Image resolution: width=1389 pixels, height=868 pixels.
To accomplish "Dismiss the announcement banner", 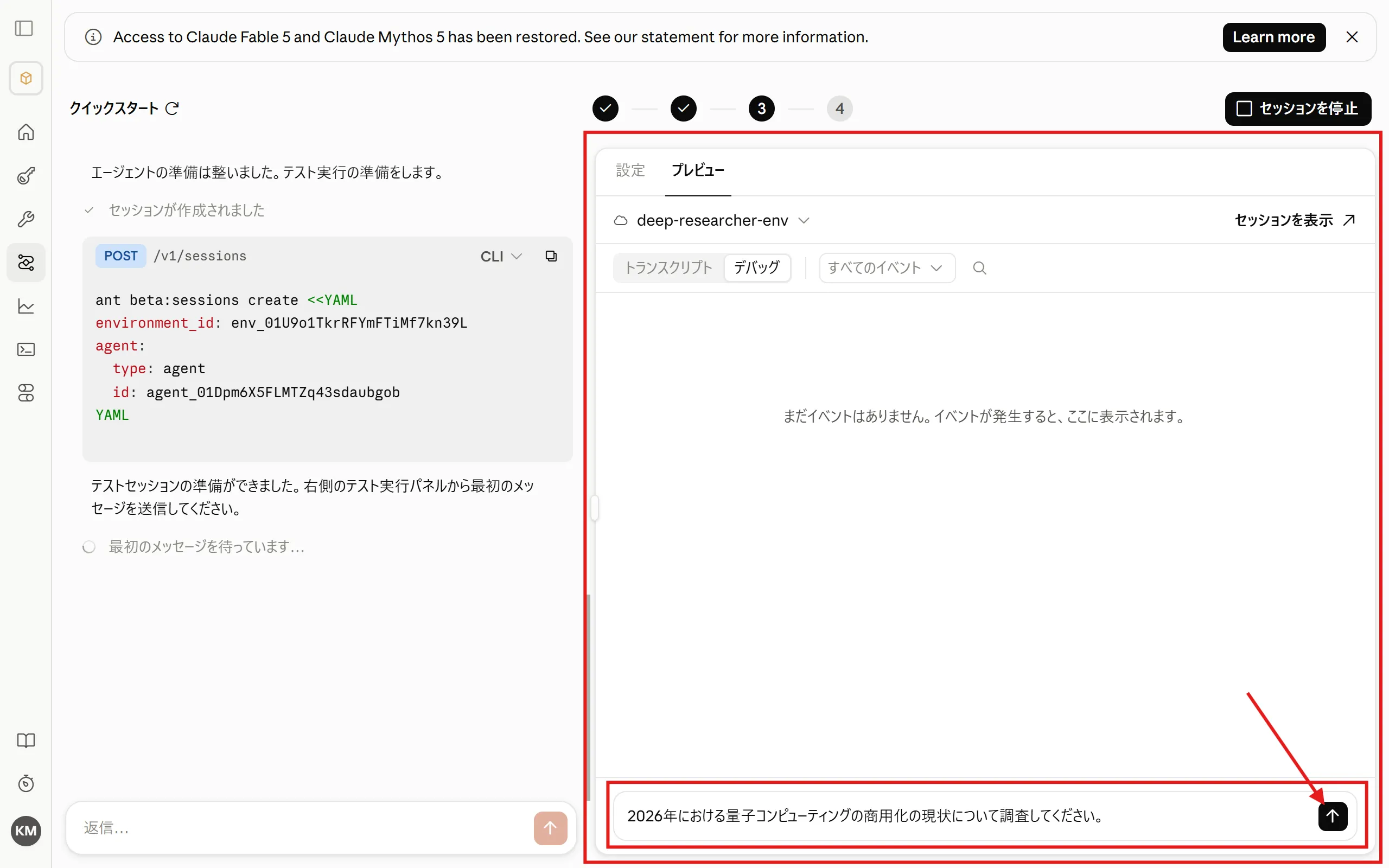I will click(1352, 37).
